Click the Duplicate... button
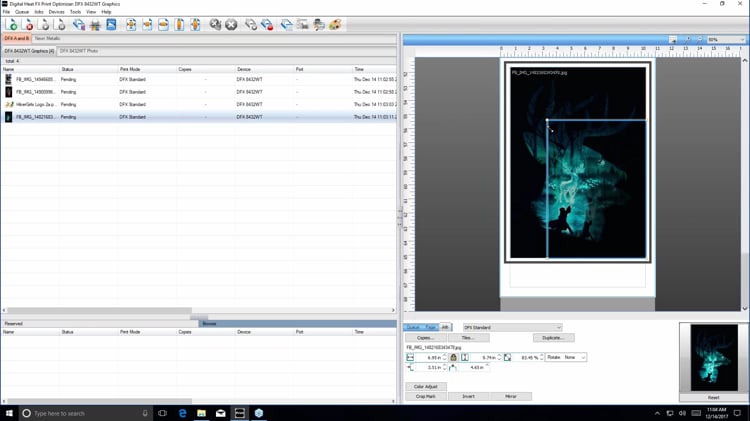750x421 pixels. pos(553,338)
